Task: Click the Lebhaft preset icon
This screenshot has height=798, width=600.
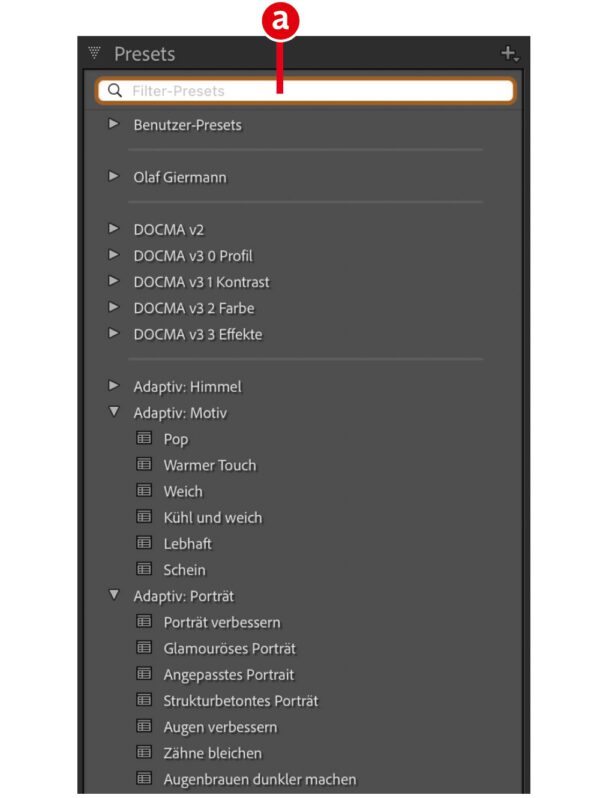Action: coord(143,543)
